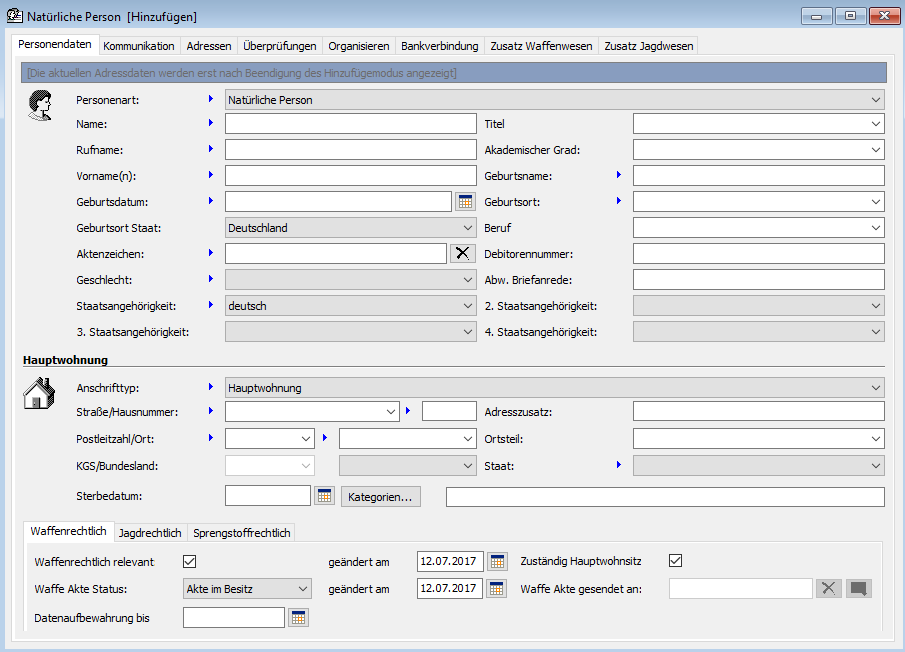Clear Waffe Akte gesendet an with X icon

828,589
